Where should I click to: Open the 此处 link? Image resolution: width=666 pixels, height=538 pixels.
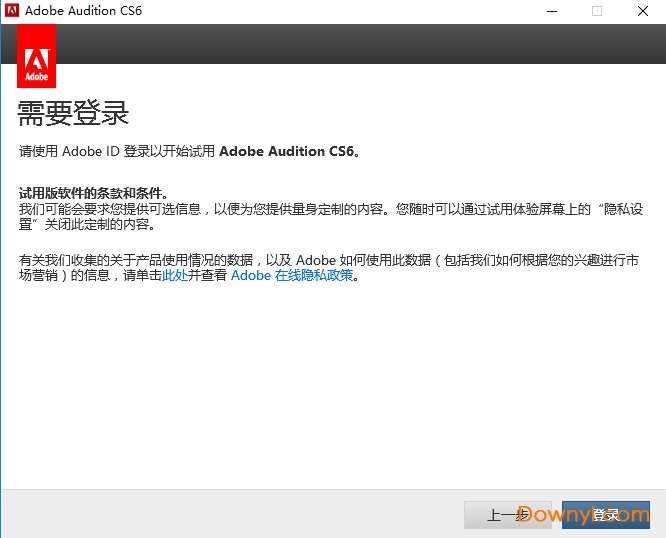tap(175, 275)
